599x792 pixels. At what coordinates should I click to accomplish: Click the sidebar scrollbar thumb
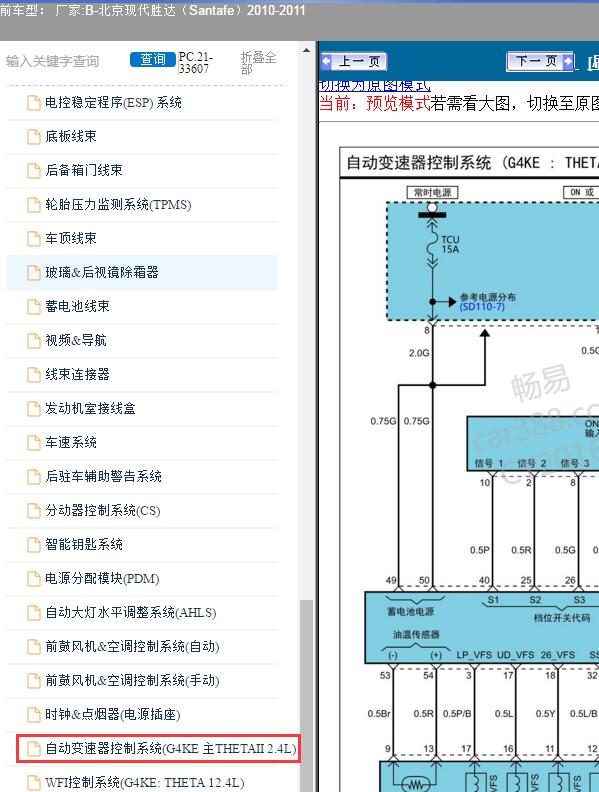pos(306,695)
